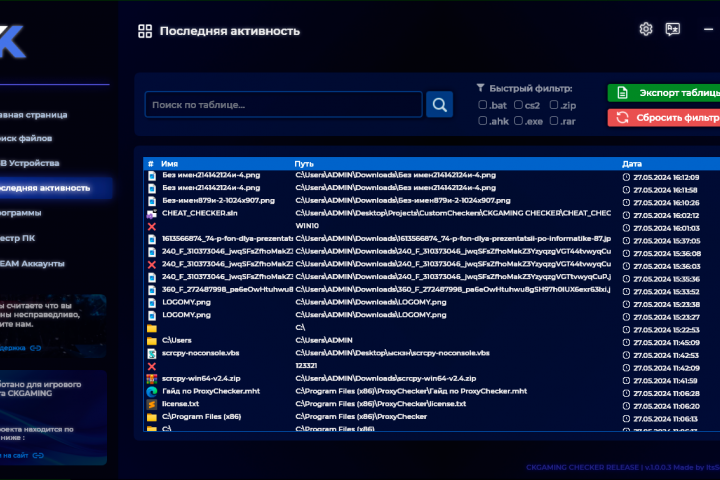Sort the table by Имя column header
720x480 pixels.
click(169, 164)
